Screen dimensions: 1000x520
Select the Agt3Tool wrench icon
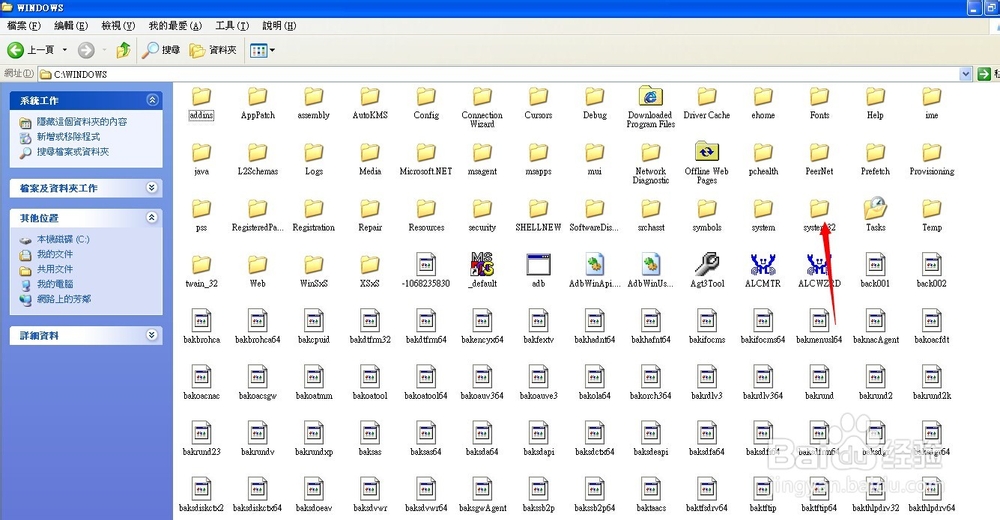pos(707,264)
